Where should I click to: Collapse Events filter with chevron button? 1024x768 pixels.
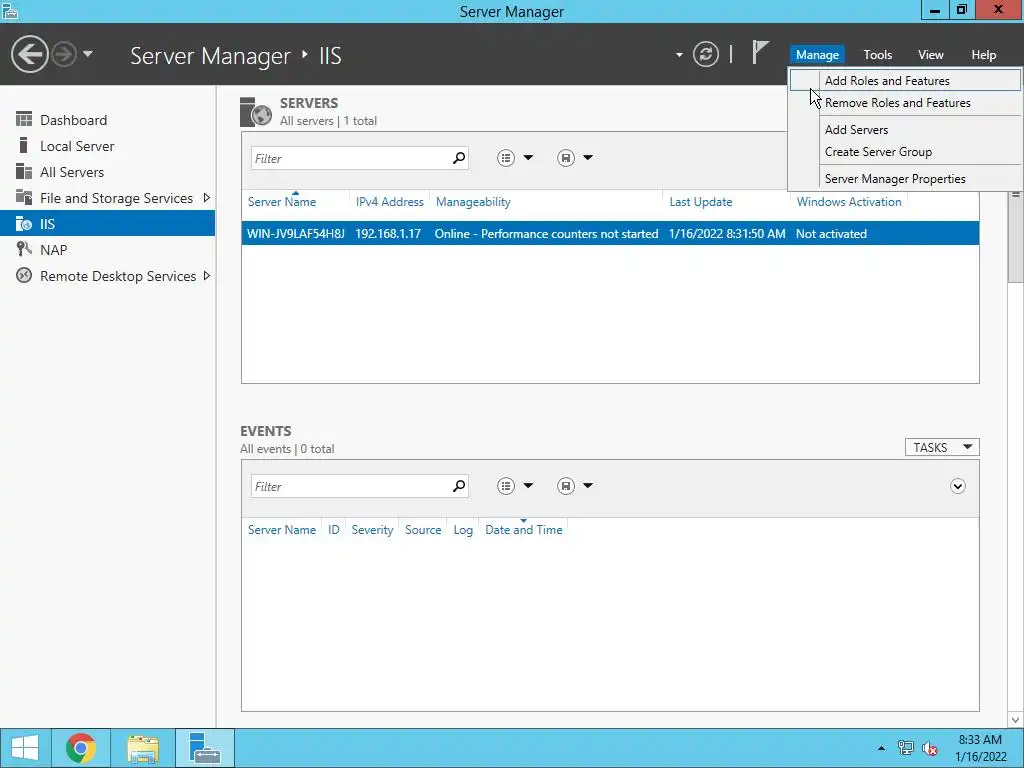pos(957,486)
